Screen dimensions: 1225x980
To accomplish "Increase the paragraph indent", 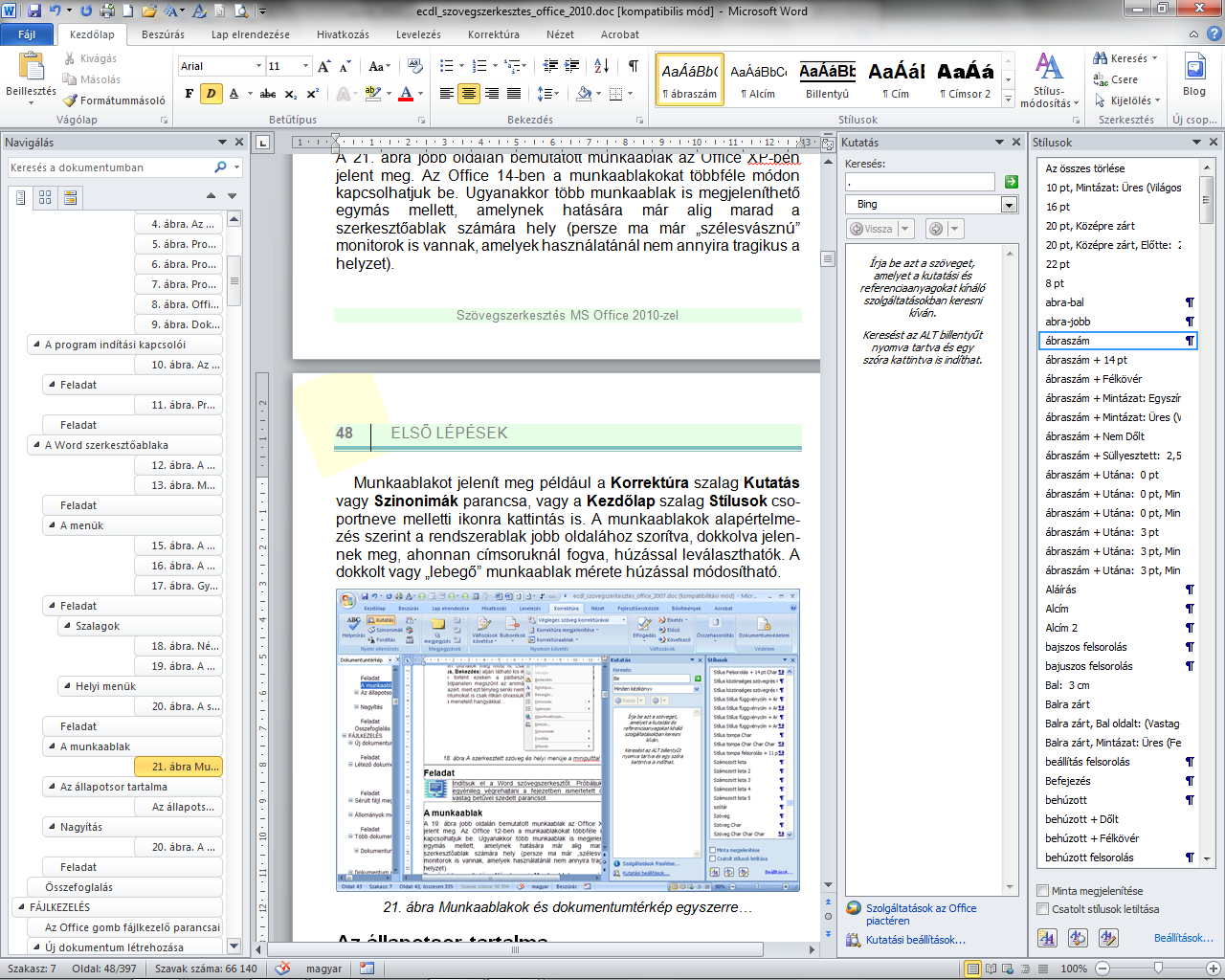I will tap(572, 66).
